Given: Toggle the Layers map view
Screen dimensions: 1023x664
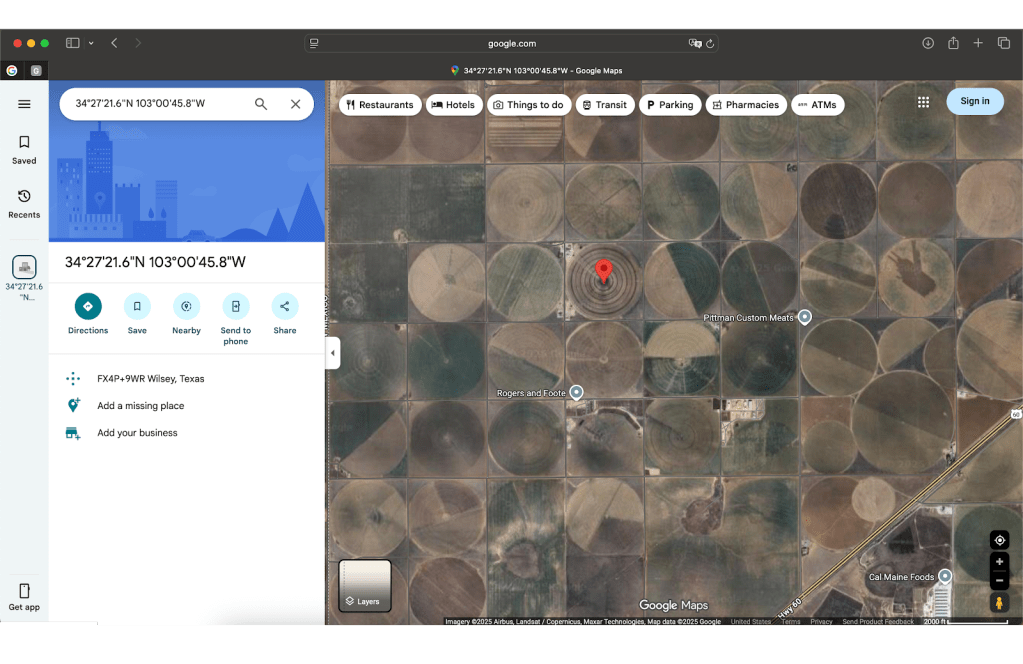Looking at the screenshot, I should point(365,585).
